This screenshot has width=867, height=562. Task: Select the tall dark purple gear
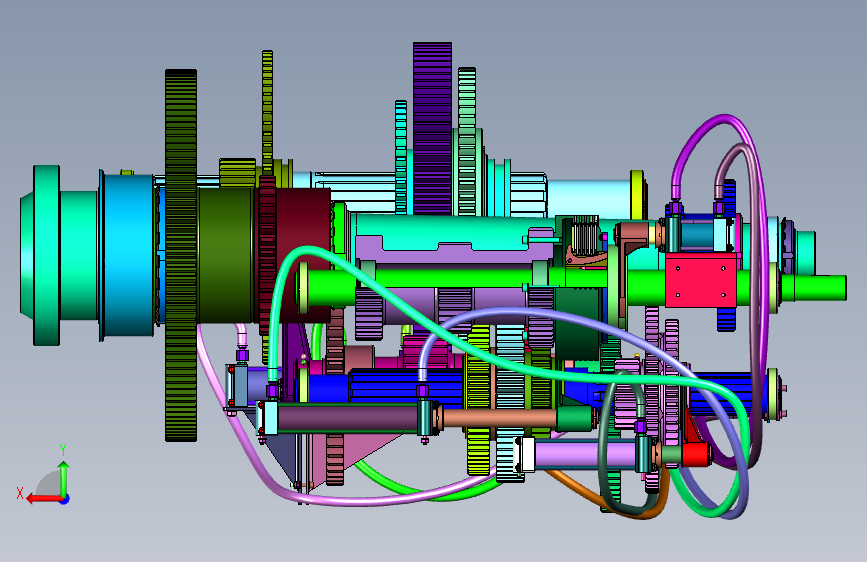click(432, 128)
